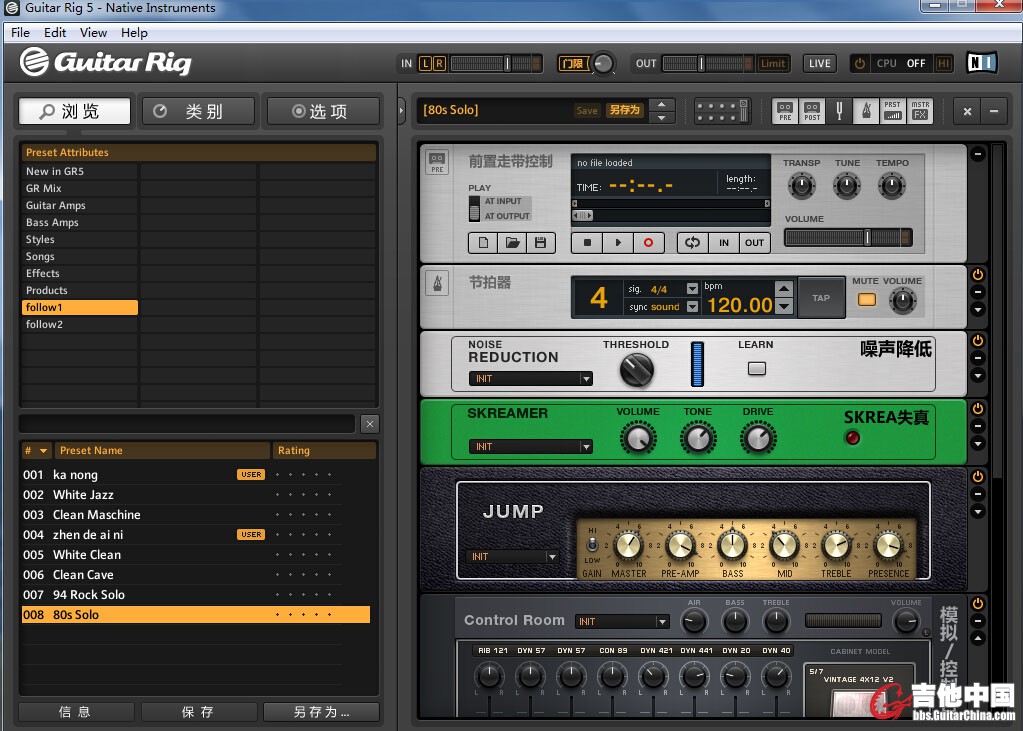
Task: Open the # sort dropdown in the preset list
Action: coord(43,450)
